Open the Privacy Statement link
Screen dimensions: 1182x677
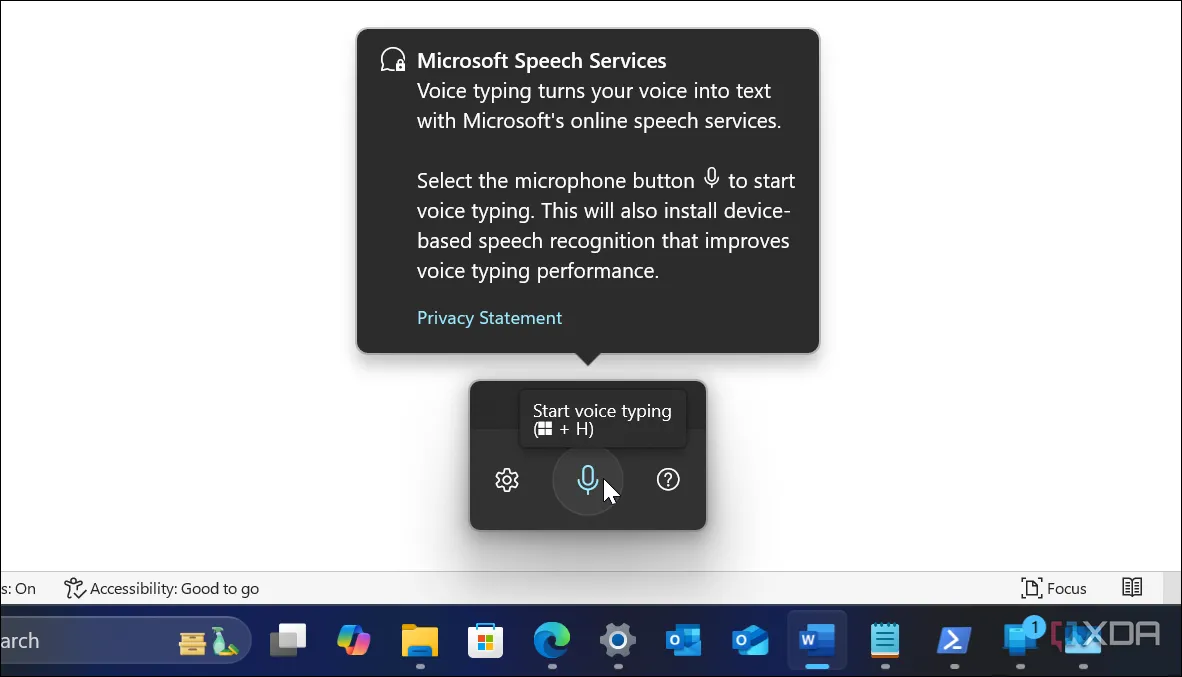[x=489, y=317]
